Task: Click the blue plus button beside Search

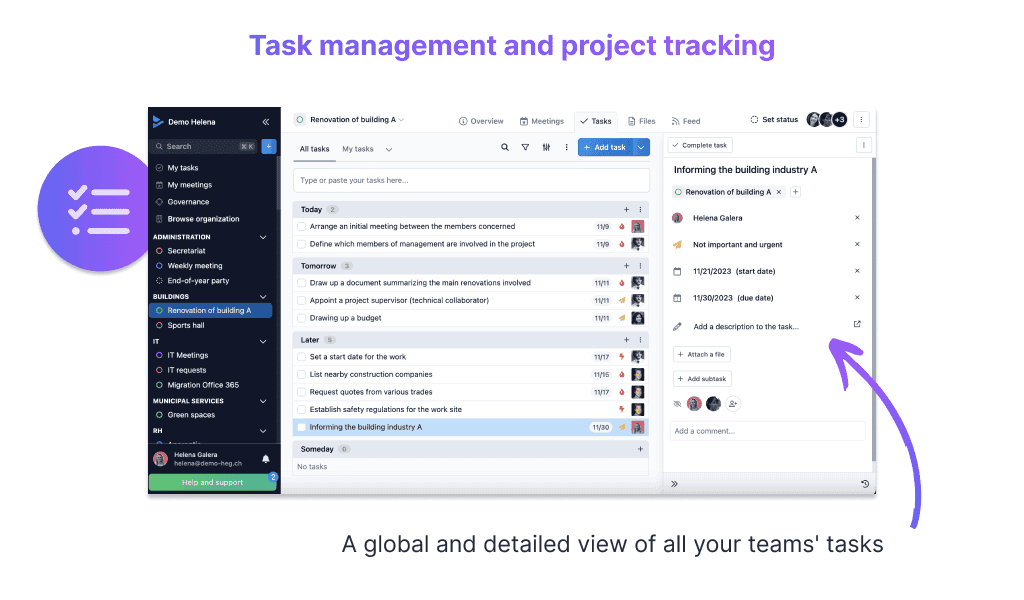Action: (x=268, y=146)
